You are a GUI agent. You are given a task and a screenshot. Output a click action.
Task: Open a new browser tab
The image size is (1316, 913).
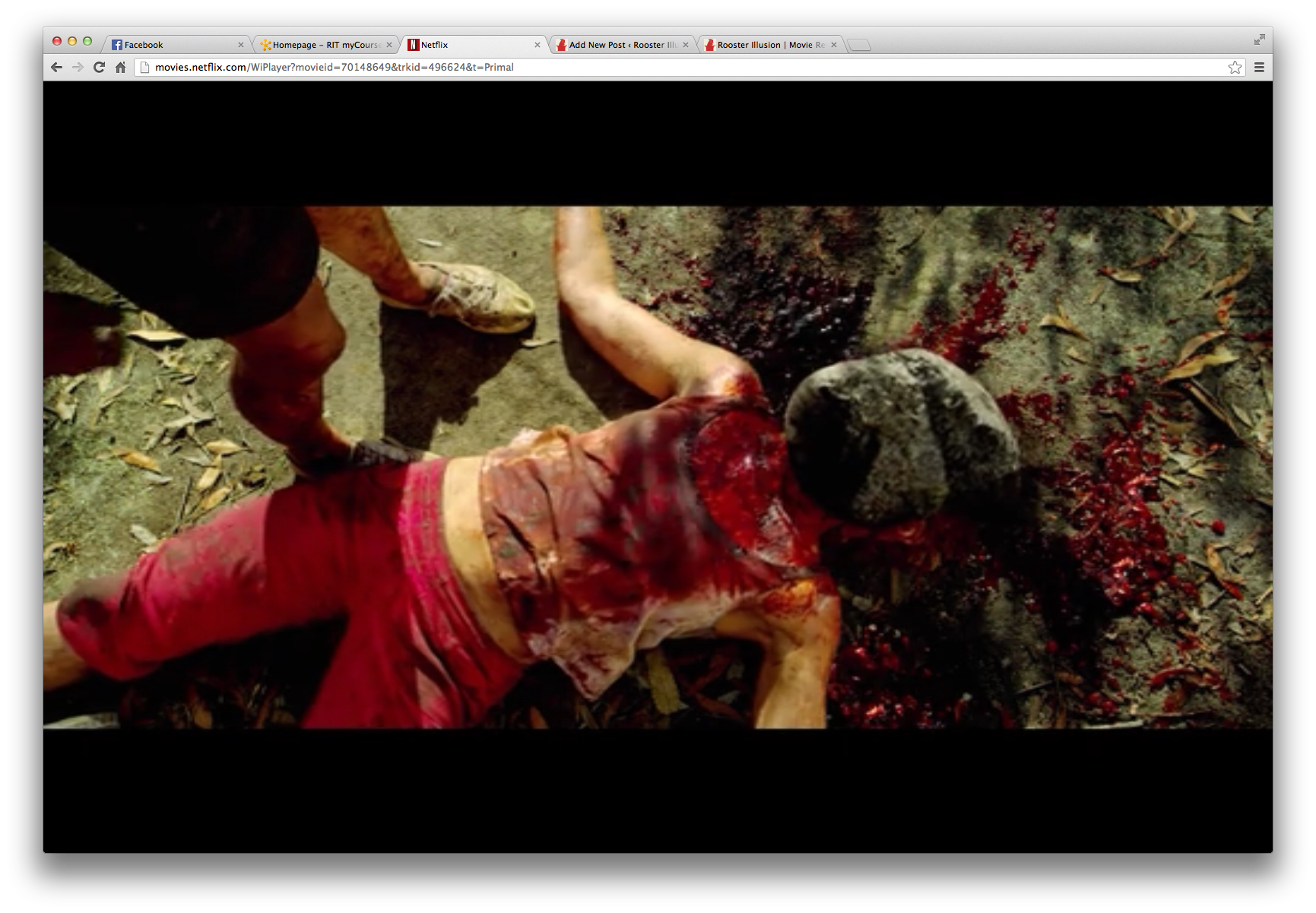pyautogui.click(x=859, y=46)
